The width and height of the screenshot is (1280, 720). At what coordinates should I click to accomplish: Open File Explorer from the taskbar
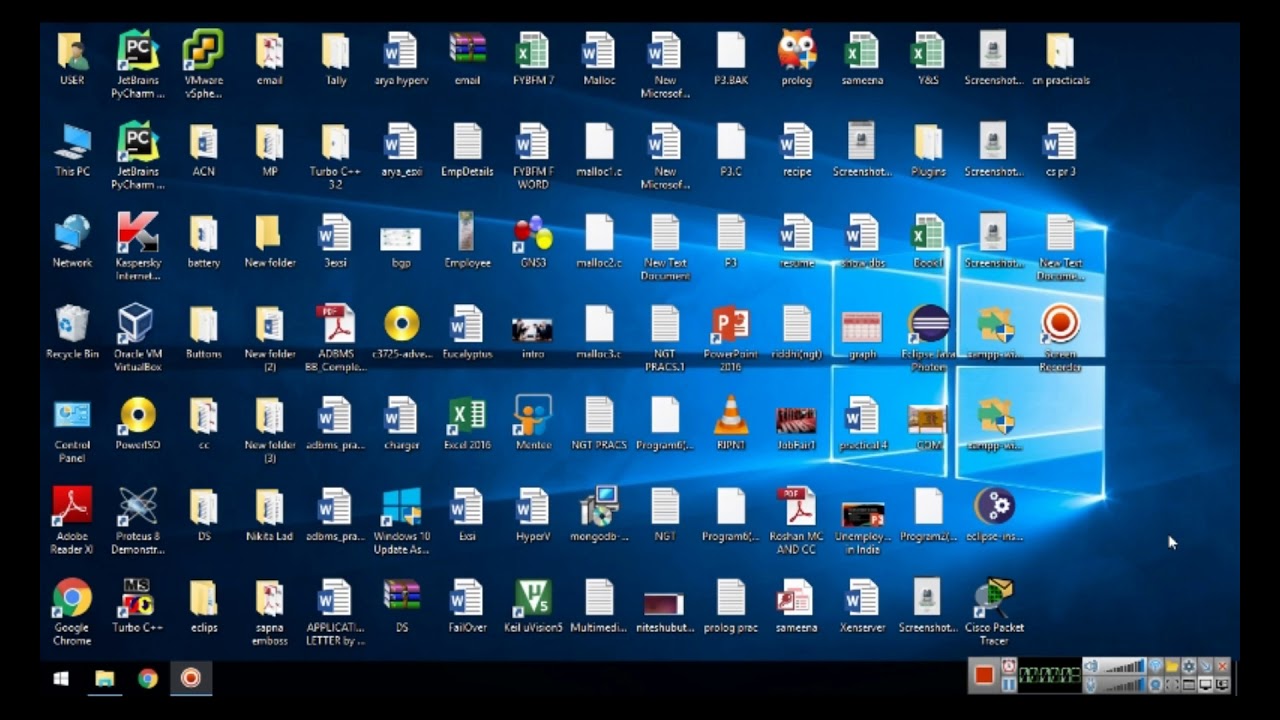105,678
